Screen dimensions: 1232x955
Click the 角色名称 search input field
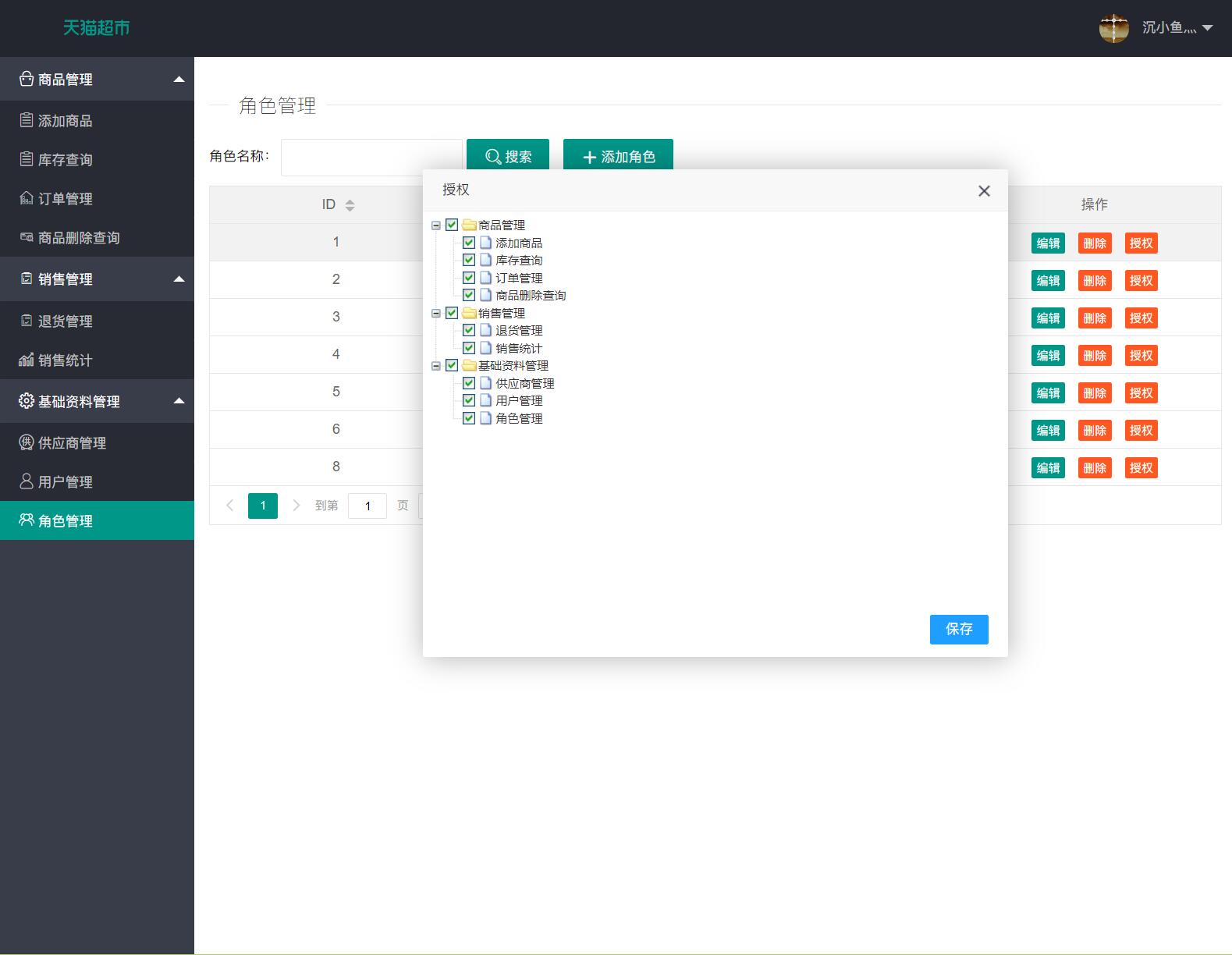(371, 157)
